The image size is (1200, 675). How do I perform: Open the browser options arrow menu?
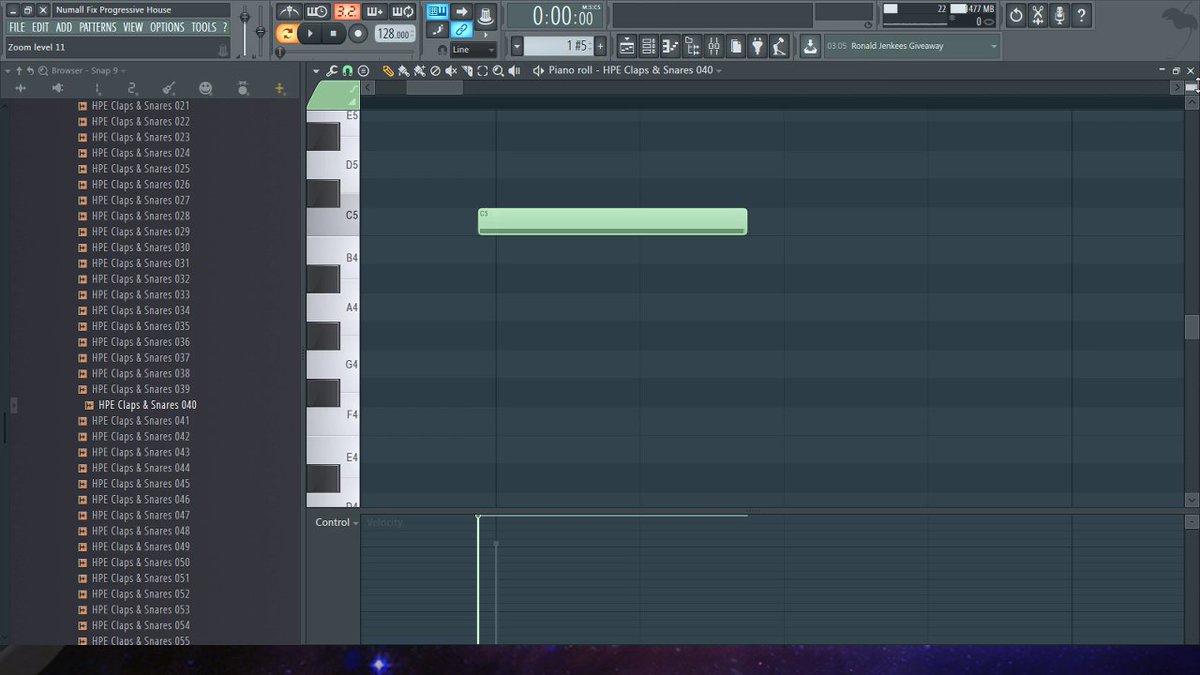click(8, 71)
